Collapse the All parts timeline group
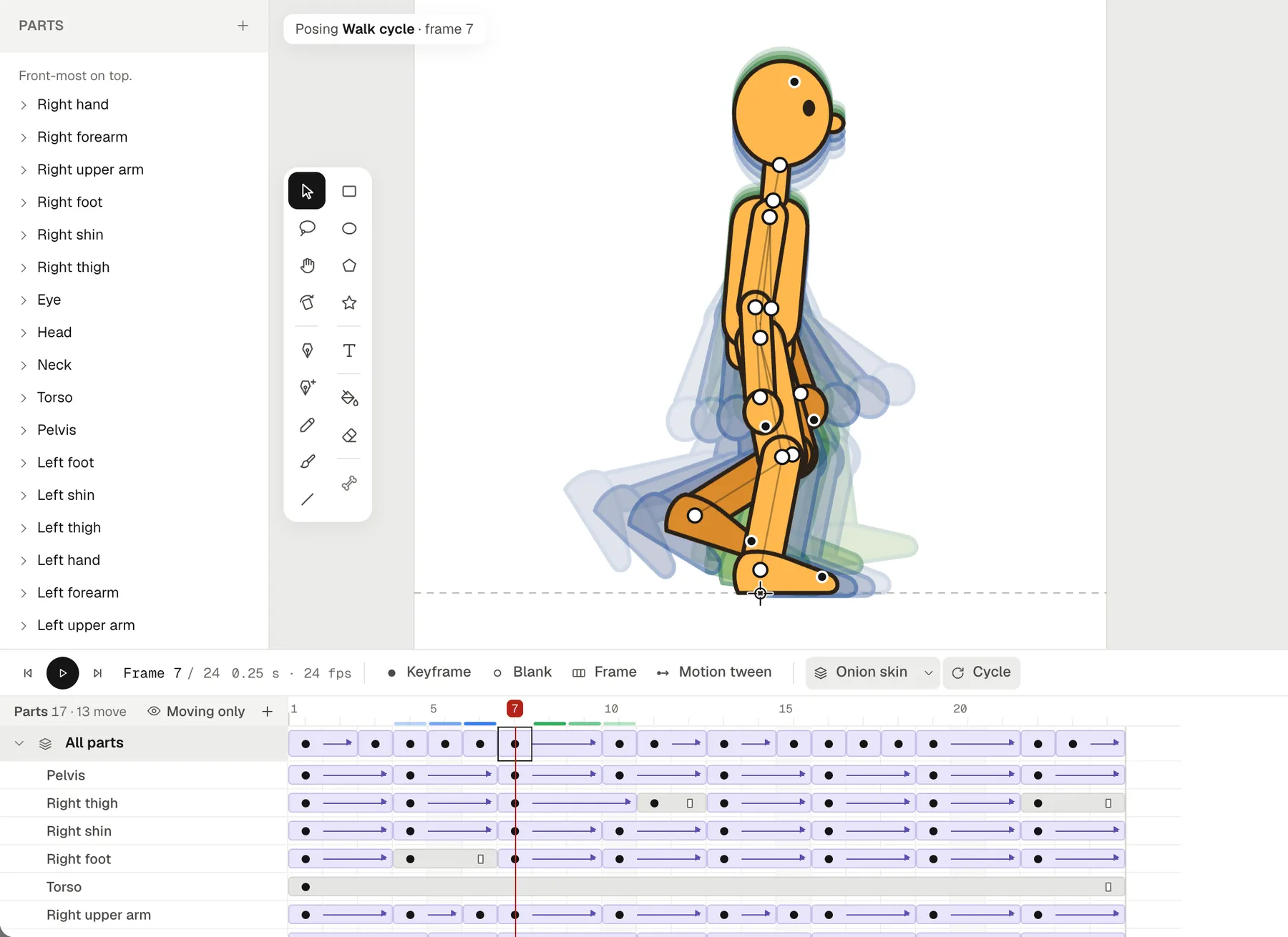 [19, 743]
